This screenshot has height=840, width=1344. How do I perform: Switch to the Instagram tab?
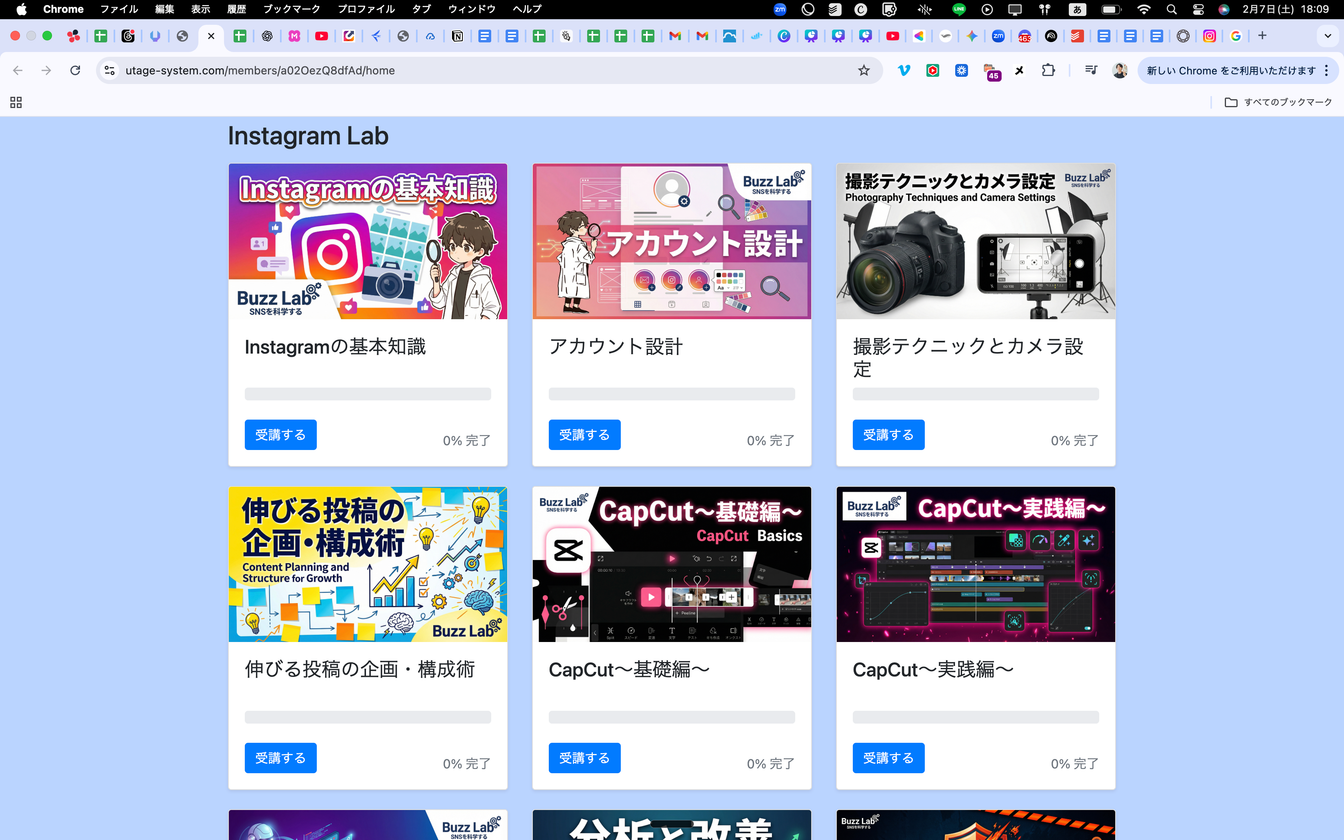(1210, 36)
